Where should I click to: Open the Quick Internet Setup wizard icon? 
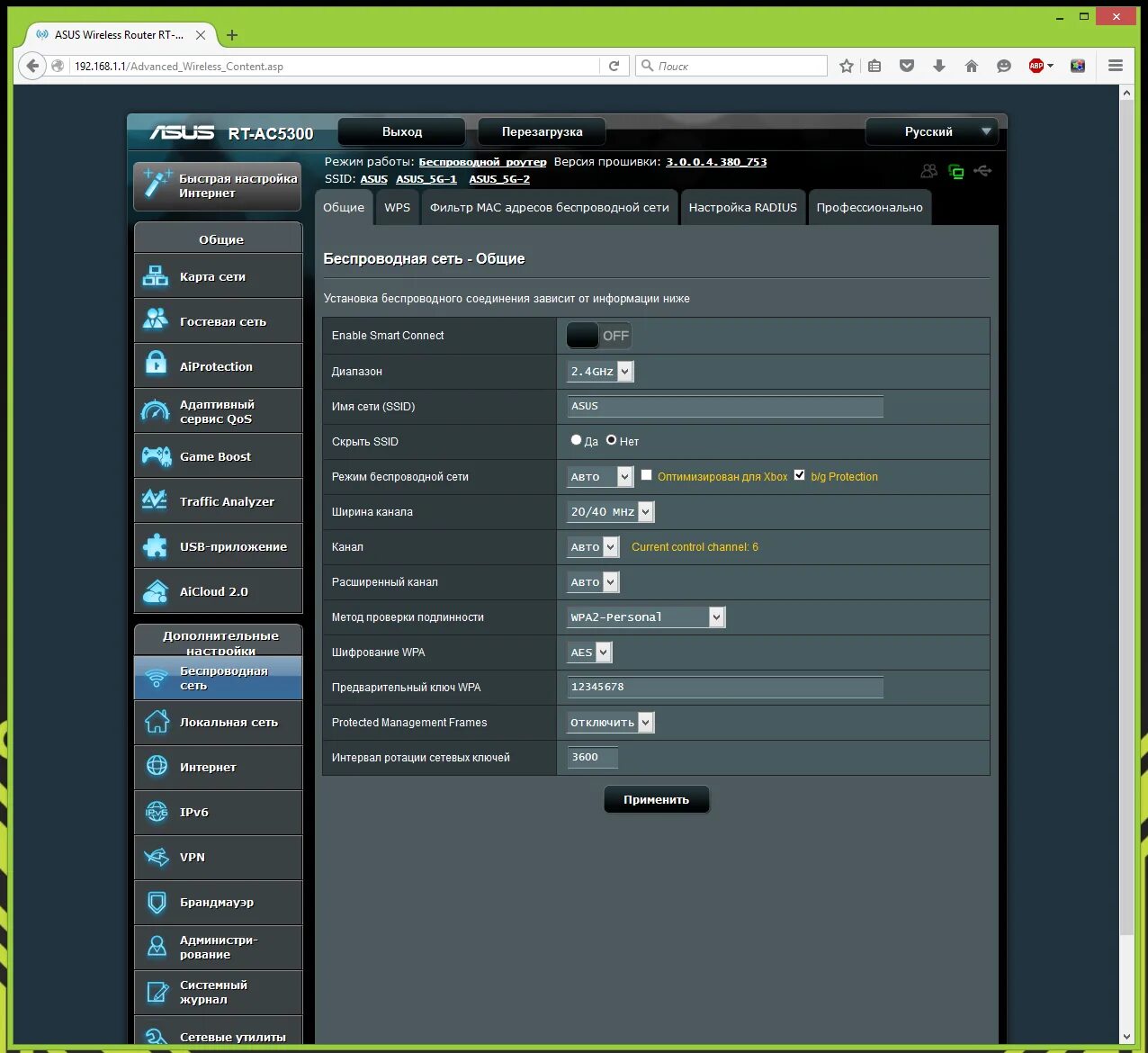(157, 184)
